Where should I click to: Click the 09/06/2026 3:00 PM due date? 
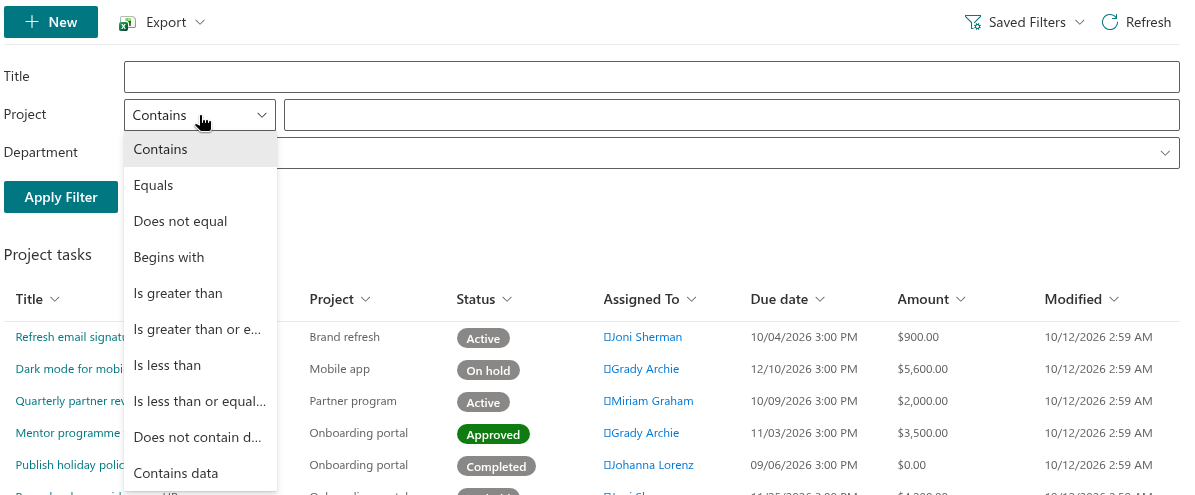[804, 465]
